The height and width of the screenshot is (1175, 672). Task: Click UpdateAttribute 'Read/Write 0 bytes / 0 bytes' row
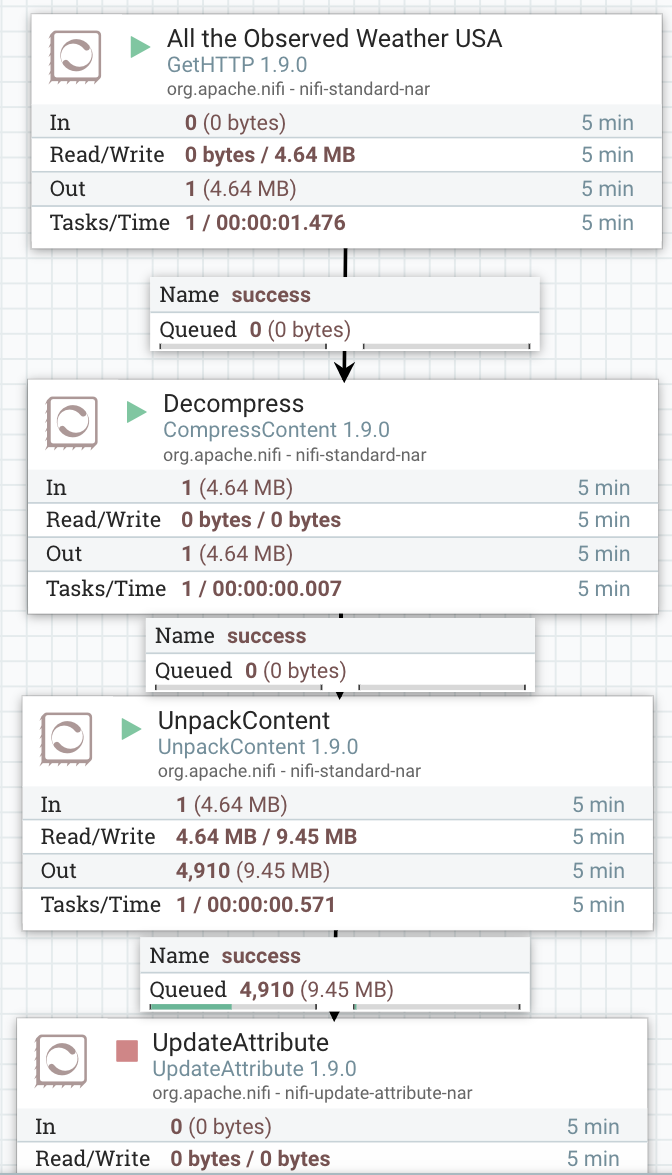[x=332, y=1159]
